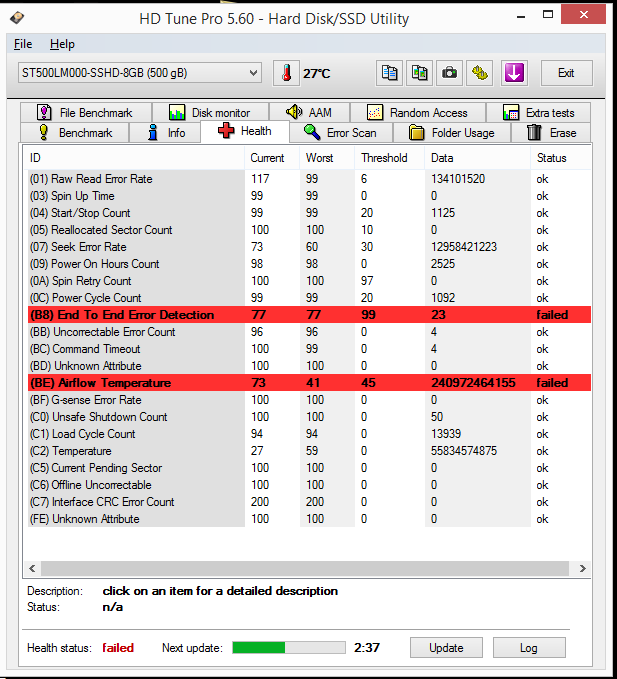Select the failed Airflow Temperature row
This screenshot has width=617, height=679.
pos(309,383)
